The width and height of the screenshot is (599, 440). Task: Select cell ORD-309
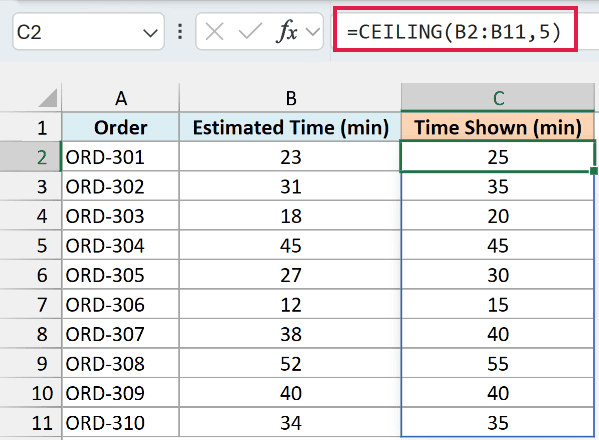tap(120, 393)
